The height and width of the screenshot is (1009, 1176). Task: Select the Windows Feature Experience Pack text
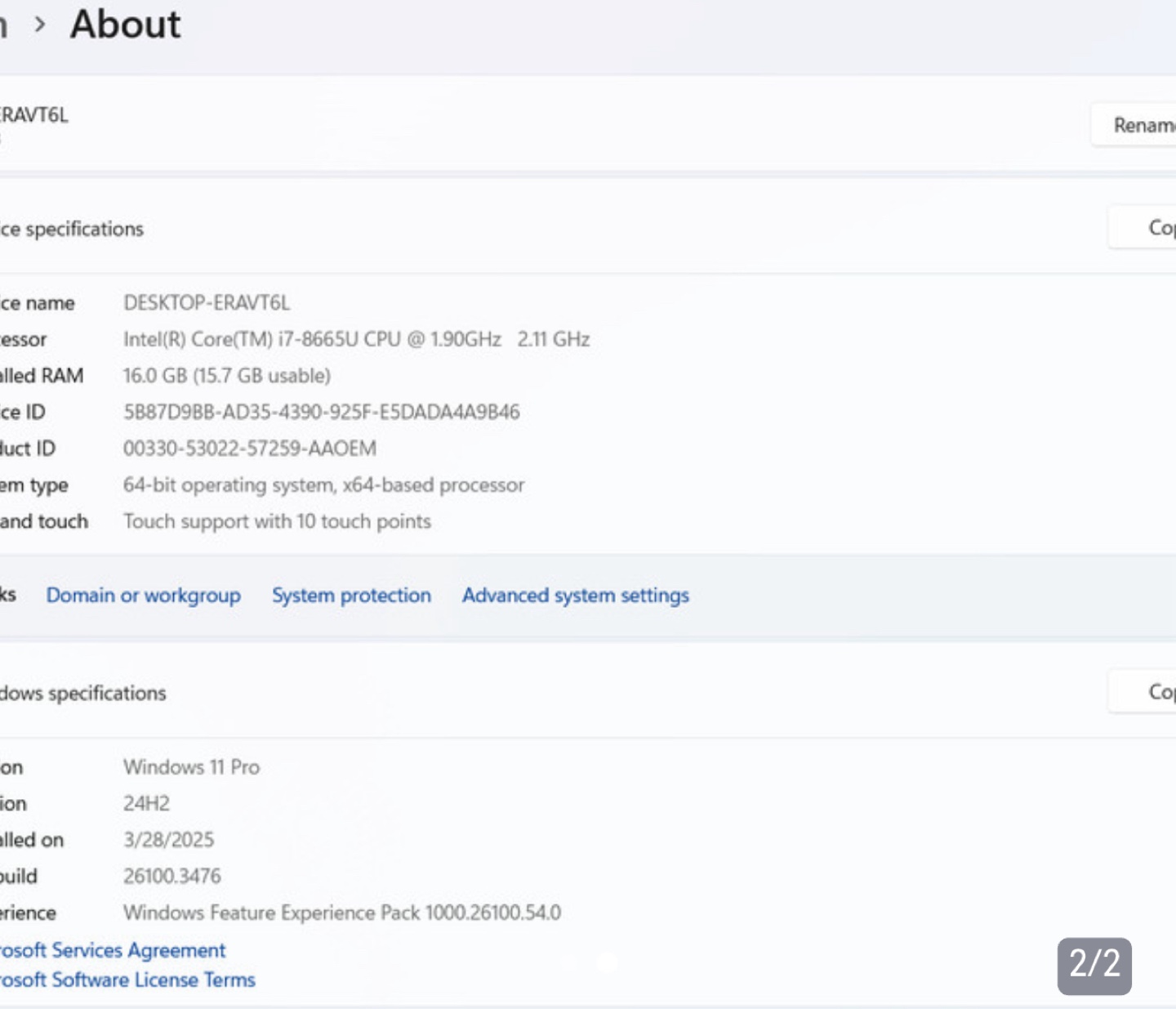342,913
